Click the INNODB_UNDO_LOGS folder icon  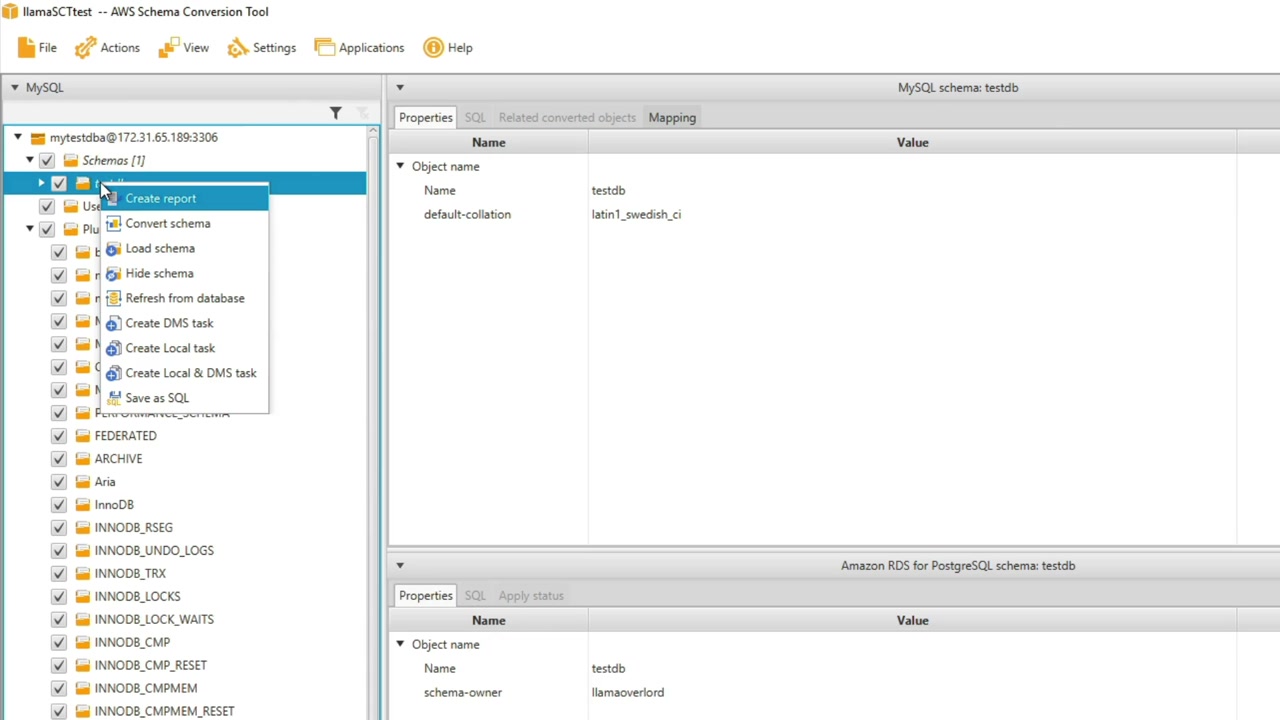pyautogui.click(x=83, y=551)
